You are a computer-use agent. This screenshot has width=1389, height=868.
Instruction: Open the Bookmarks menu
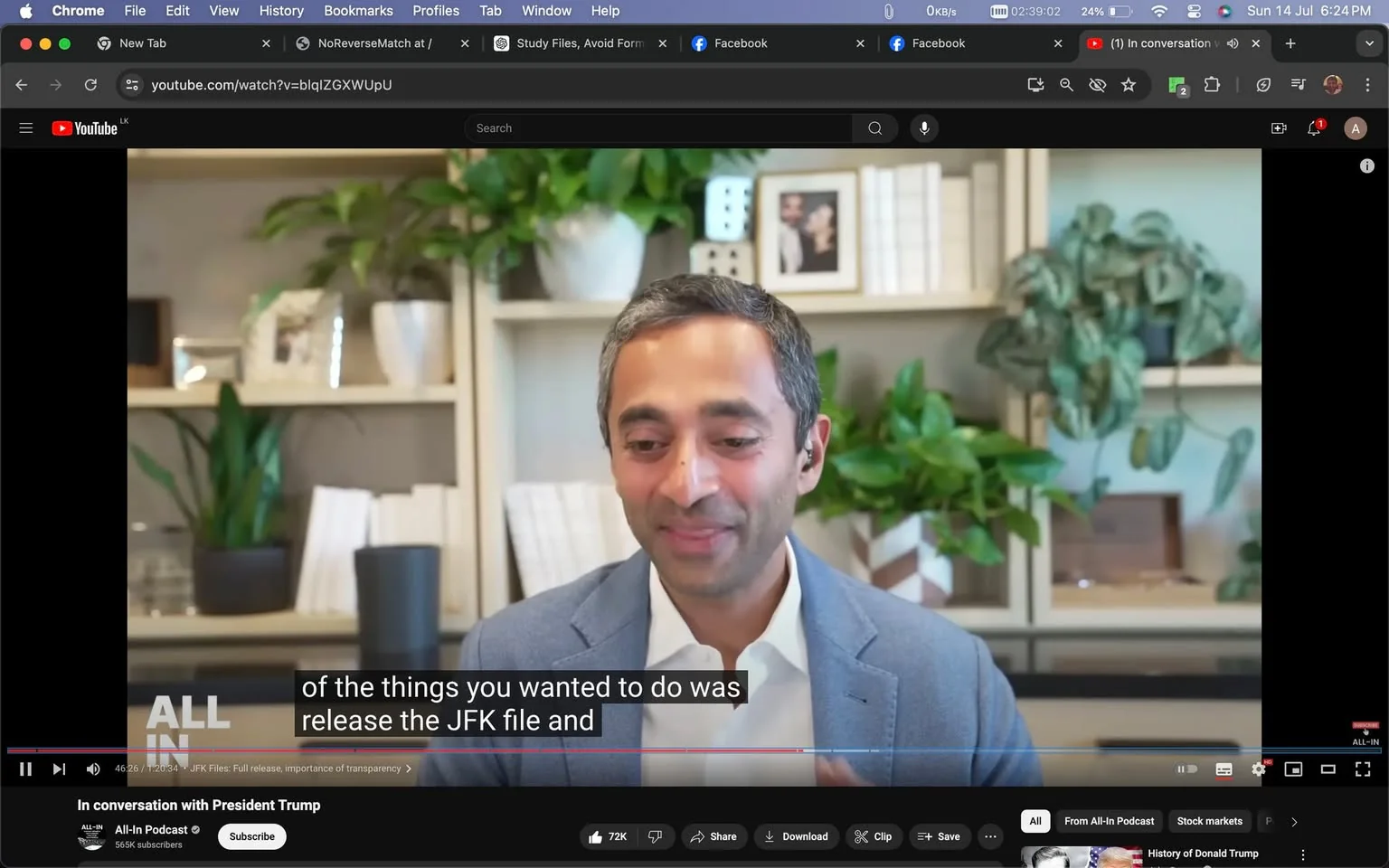click(x=358, y=11)
